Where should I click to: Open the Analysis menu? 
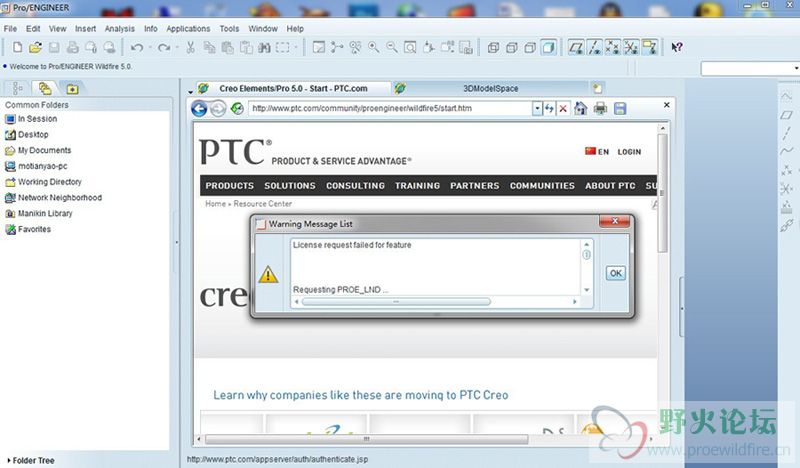tap(119, 29)
